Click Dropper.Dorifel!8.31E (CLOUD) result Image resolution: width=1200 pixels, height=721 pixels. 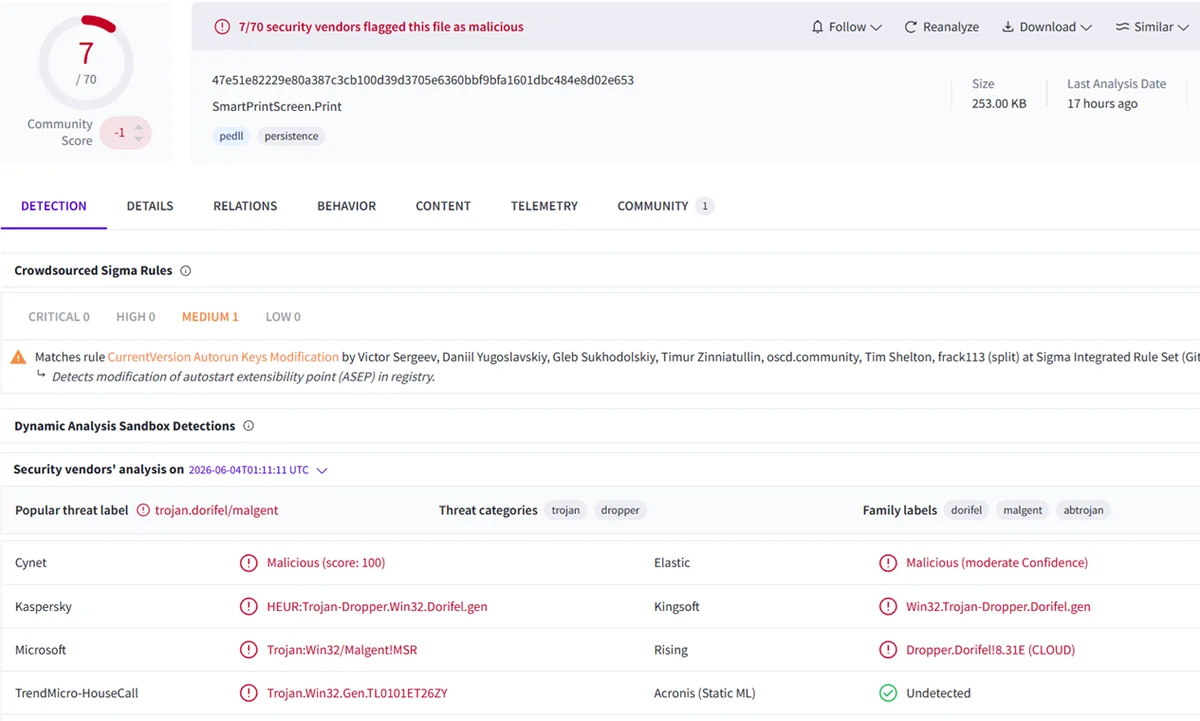click(x=990, y=650)
